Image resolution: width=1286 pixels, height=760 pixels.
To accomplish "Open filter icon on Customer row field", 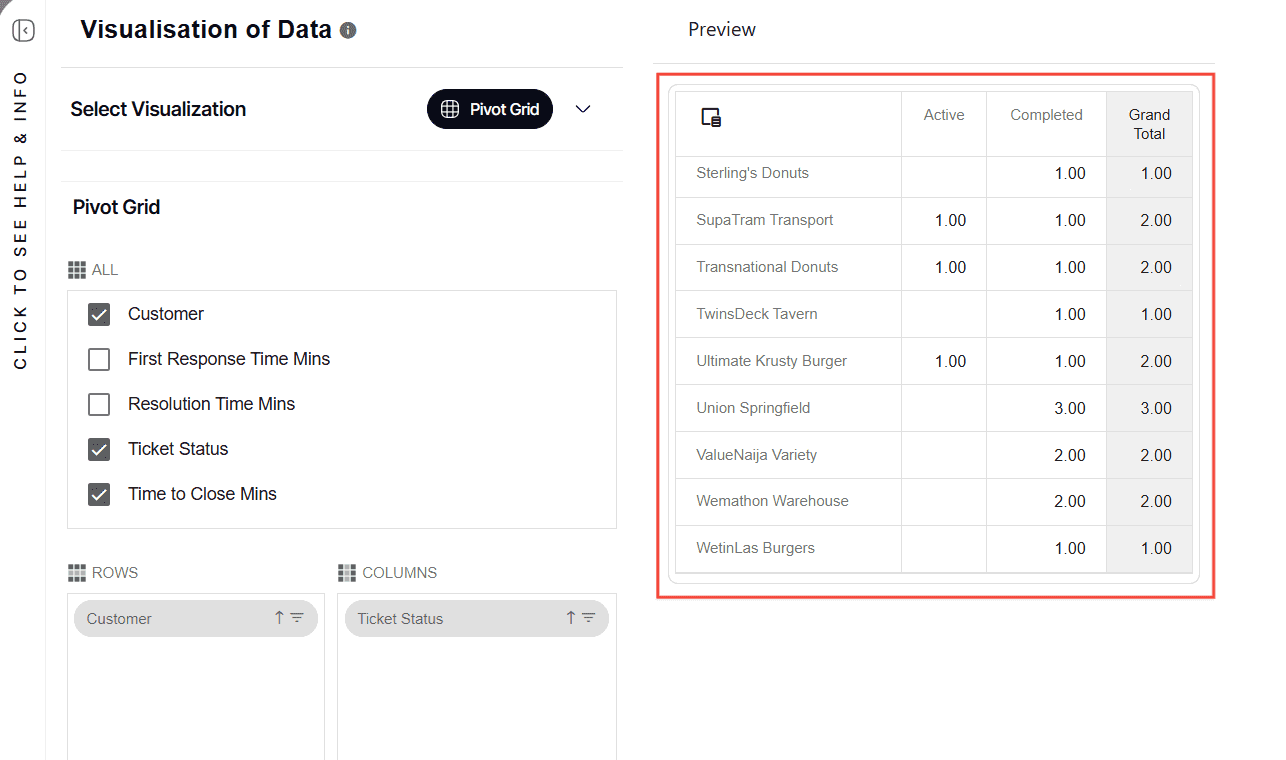I will click(x=297, y=618).
